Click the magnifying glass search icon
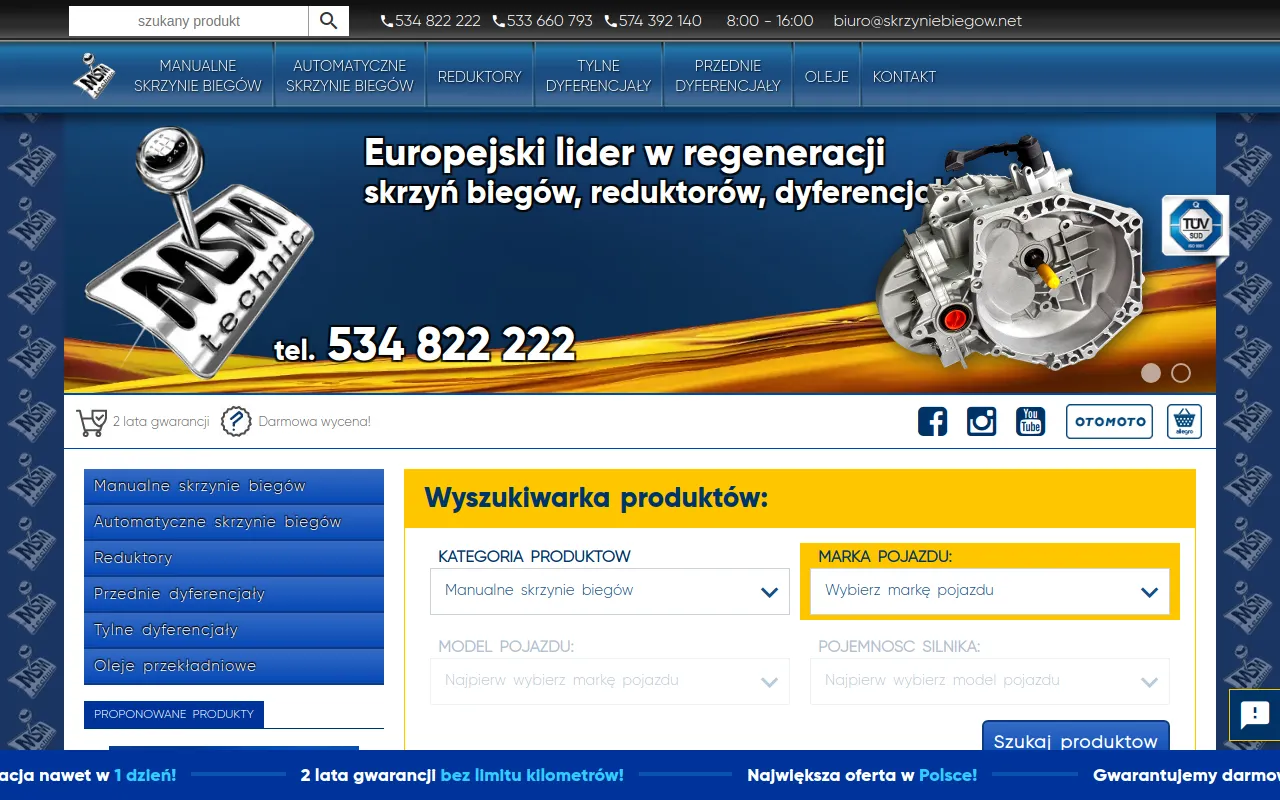Image resolution: width=1280 pixels, height=800 pixels. pyautogui.click(x=329, y=21)
